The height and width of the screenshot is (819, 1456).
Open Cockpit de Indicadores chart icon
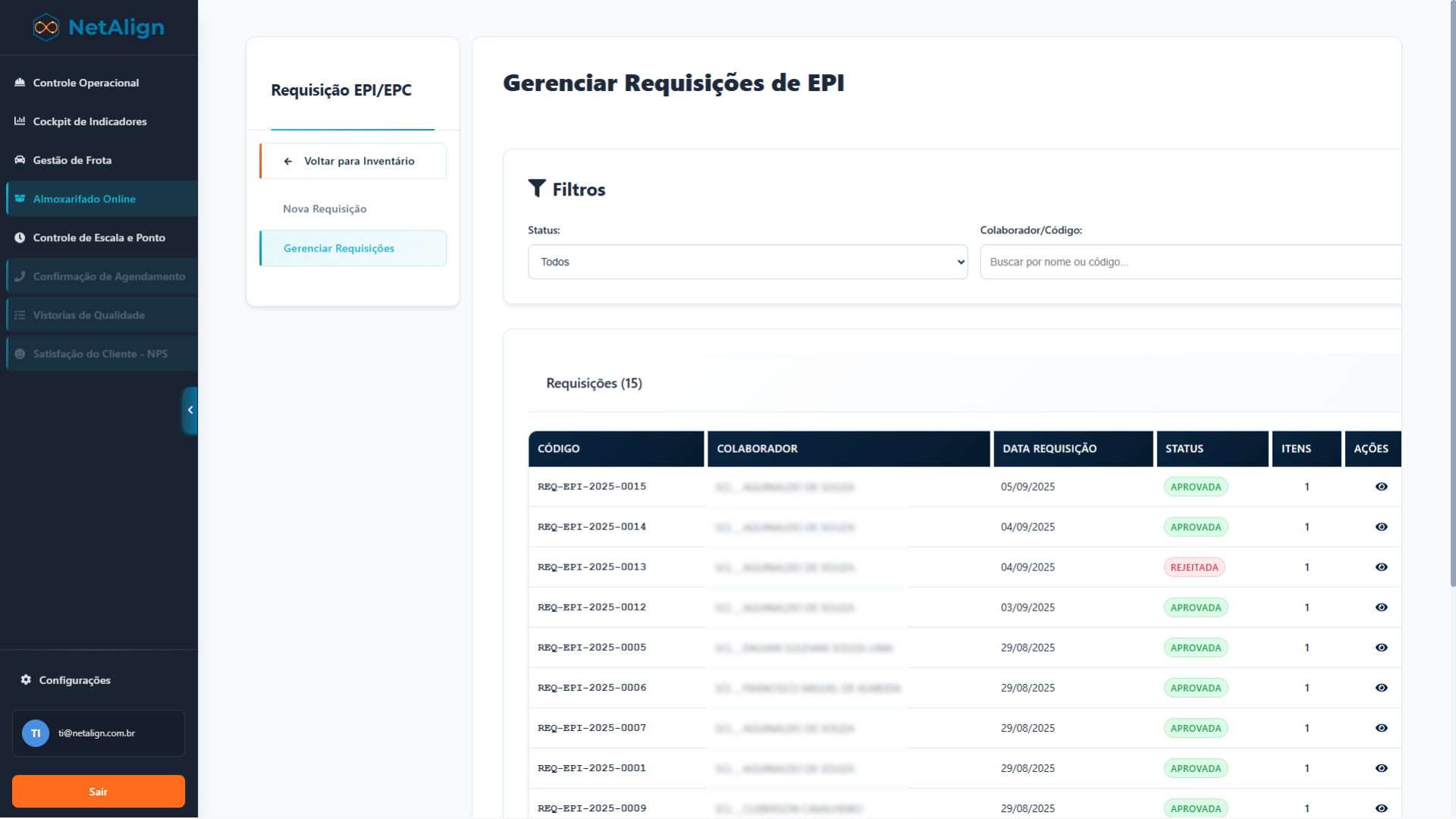[x=20, y=121]
